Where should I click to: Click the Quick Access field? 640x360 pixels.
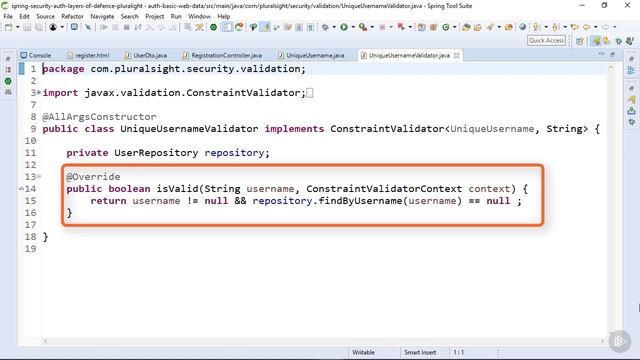coord(547,40)
